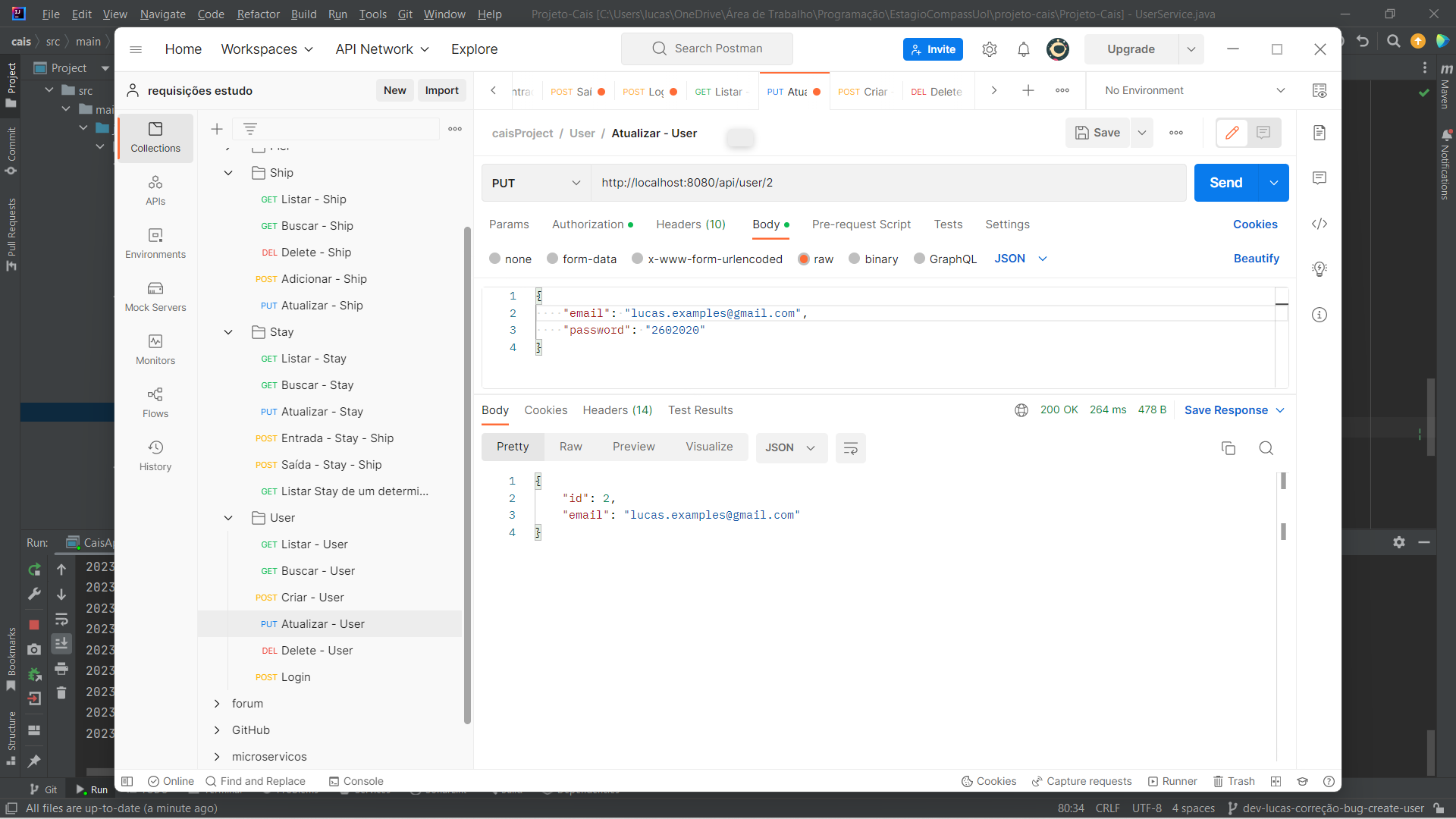
Task: Switch body format to GraphQL
Action: 945,259
